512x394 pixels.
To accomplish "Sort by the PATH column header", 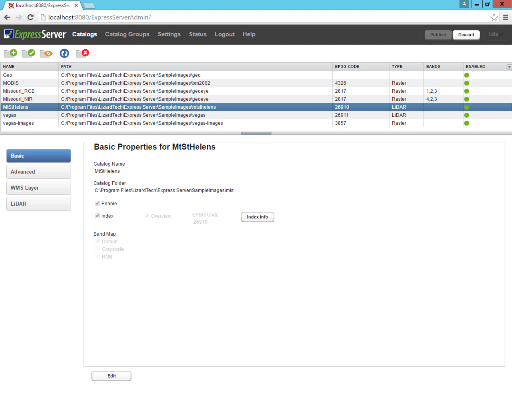I will click(x=195, y=67).
